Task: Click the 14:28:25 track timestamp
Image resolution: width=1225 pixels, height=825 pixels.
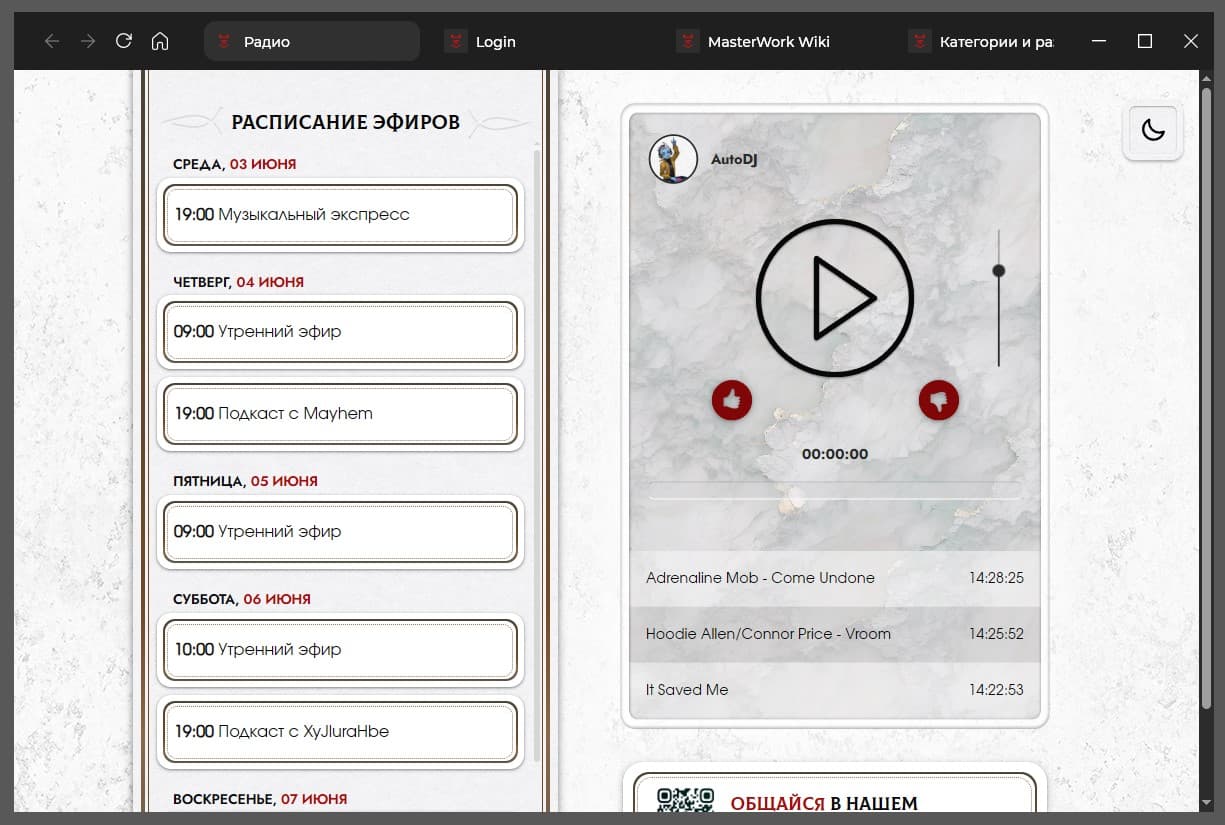Action: (996, 578)
